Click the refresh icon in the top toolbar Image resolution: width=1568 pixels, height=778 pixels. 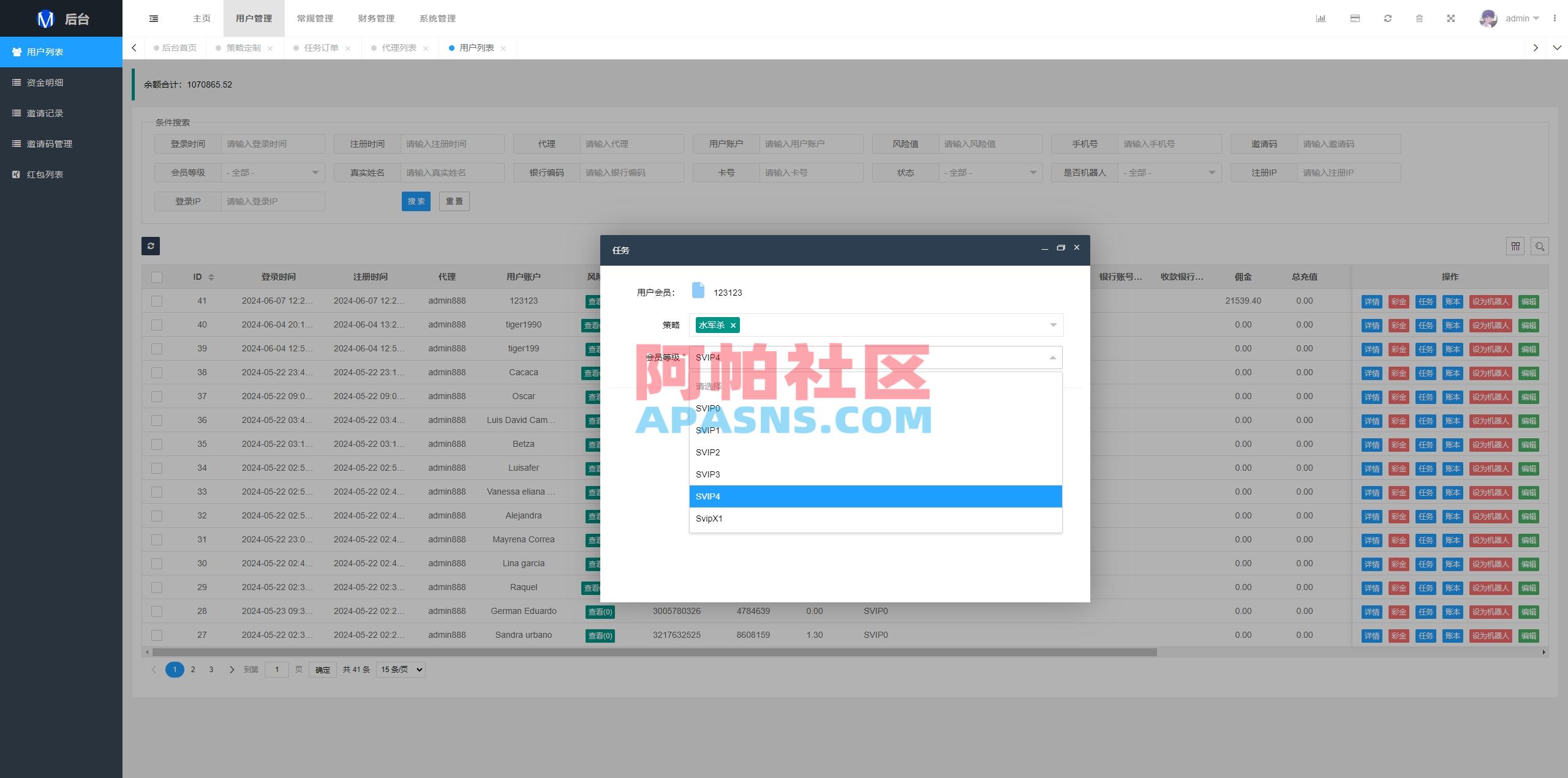(1387, 18)
